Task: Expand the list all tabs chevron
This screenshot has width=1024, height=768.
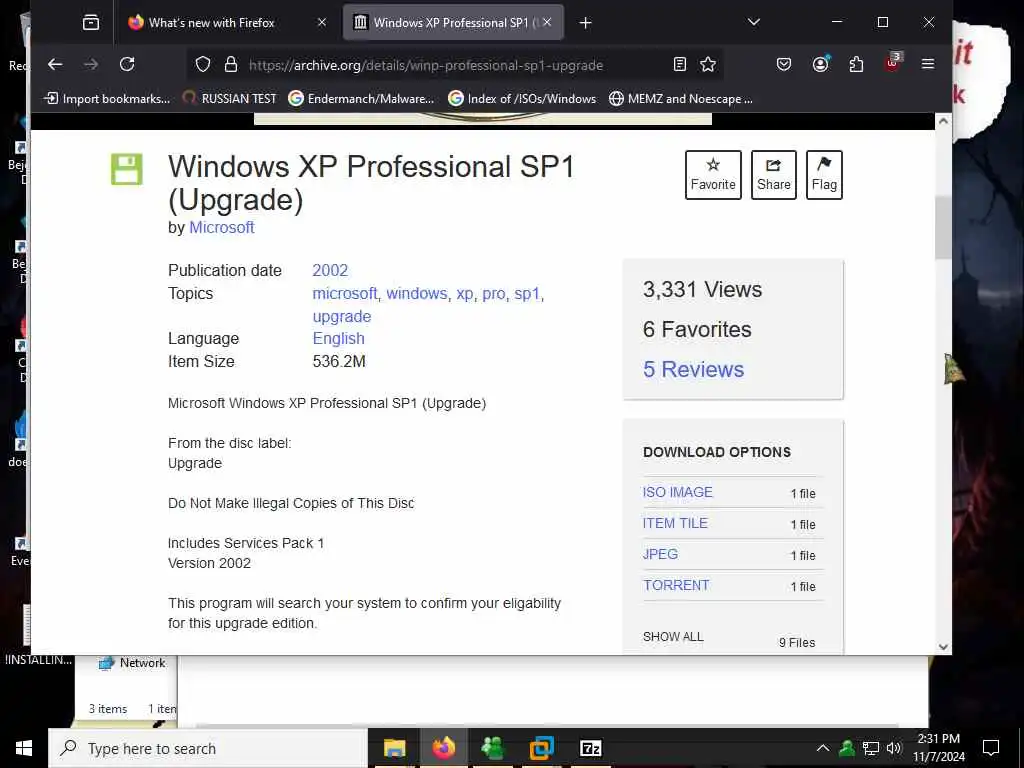Action: tap(754, 22)
